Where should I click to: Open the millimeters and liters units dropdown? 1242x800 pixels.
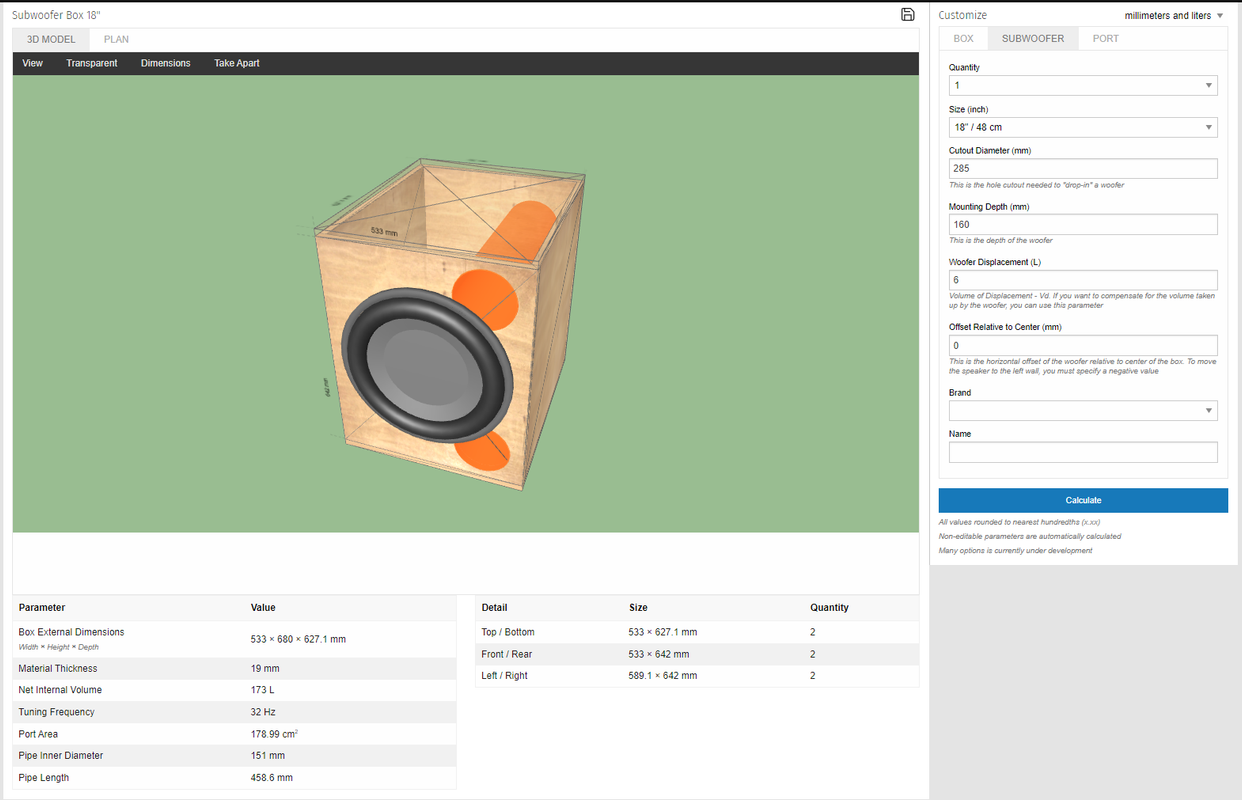[1174, 15]
